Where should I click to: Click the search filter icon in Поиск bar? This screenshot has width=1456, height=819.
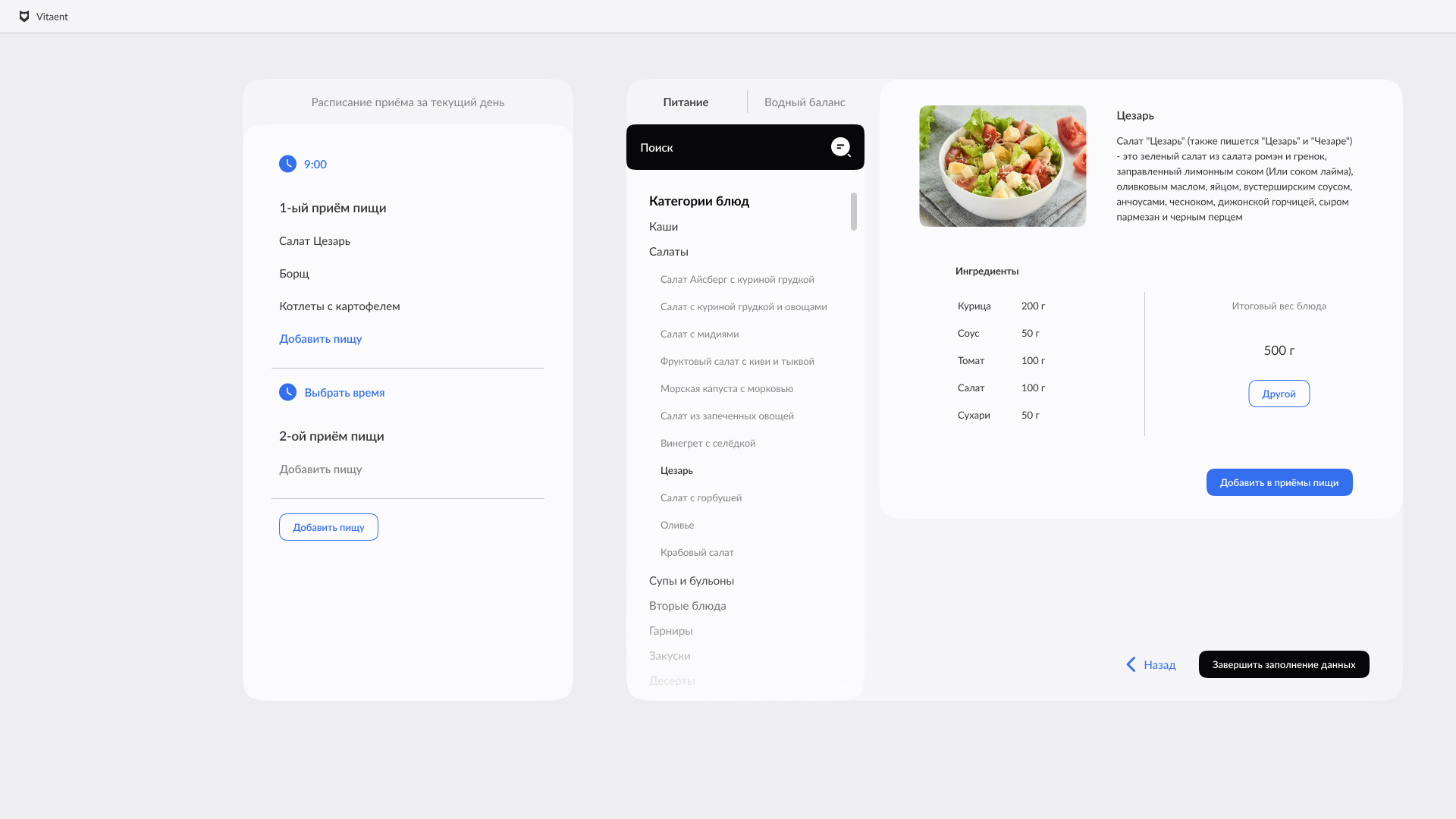coord(841,147)
